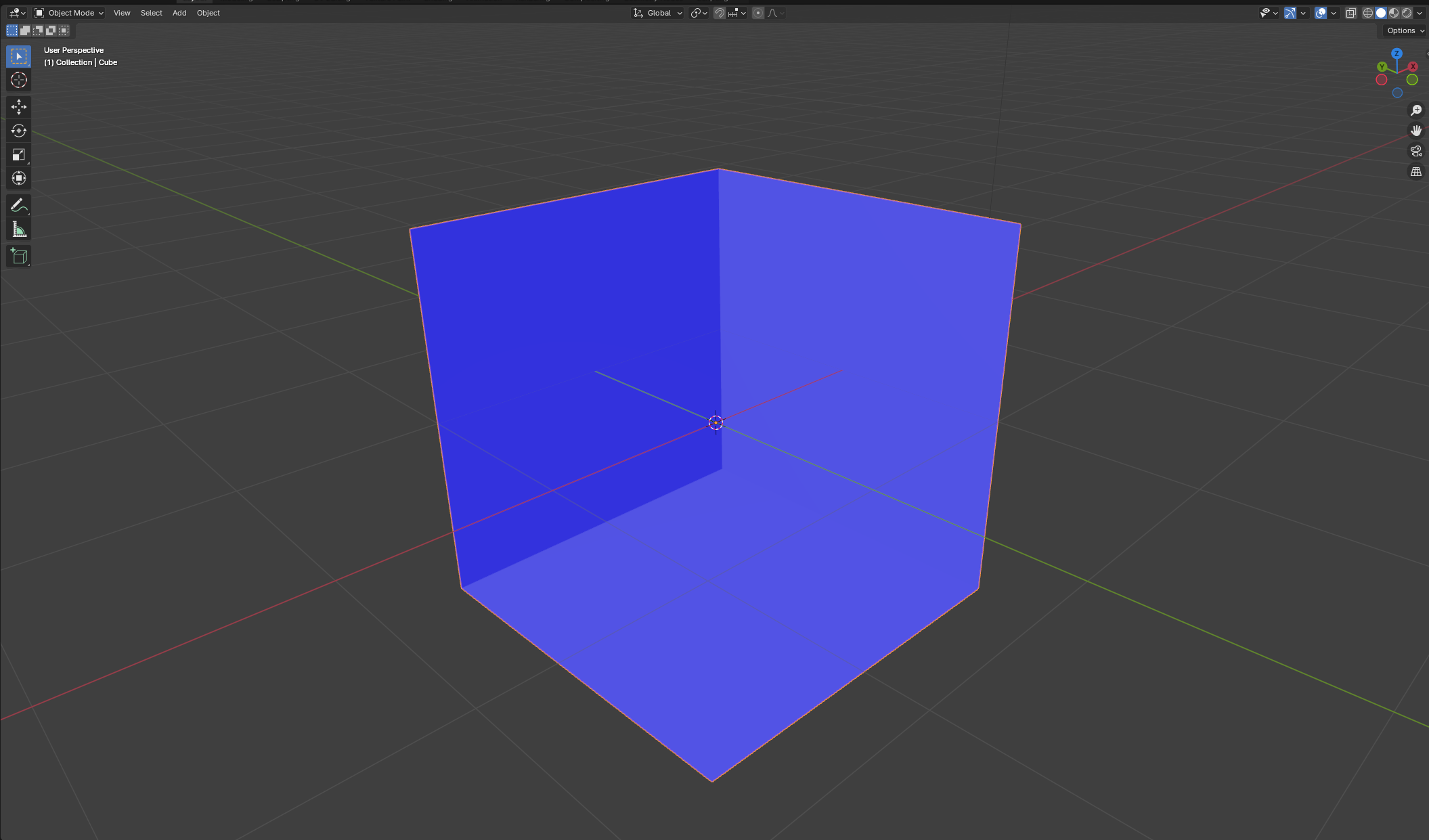The width and height of the screenshot is (1429, 840).
Task: Open Global transform orientation dropdown
Action: pos(658,13)
